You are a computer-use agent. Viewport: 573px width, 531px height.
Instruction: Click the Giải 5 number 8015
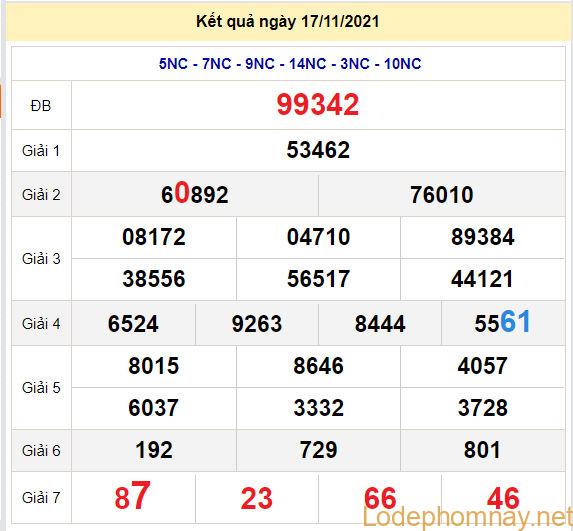tap(154, 365)
